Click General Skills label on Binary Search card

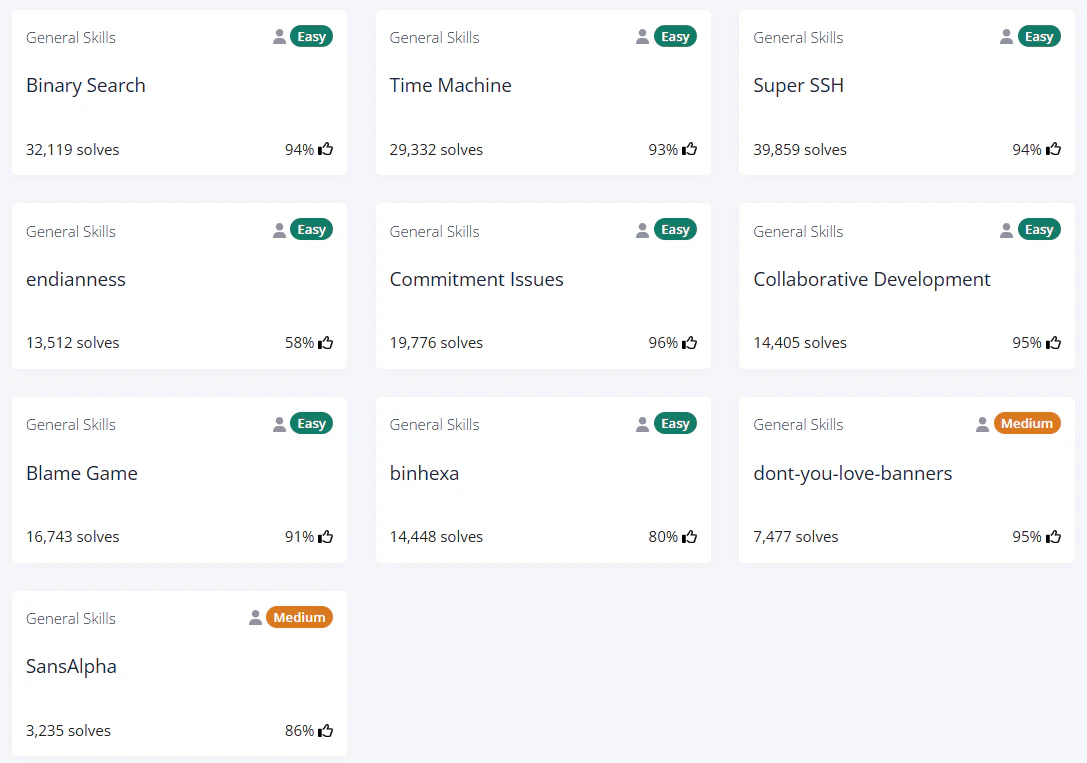[x=71, y=37]
